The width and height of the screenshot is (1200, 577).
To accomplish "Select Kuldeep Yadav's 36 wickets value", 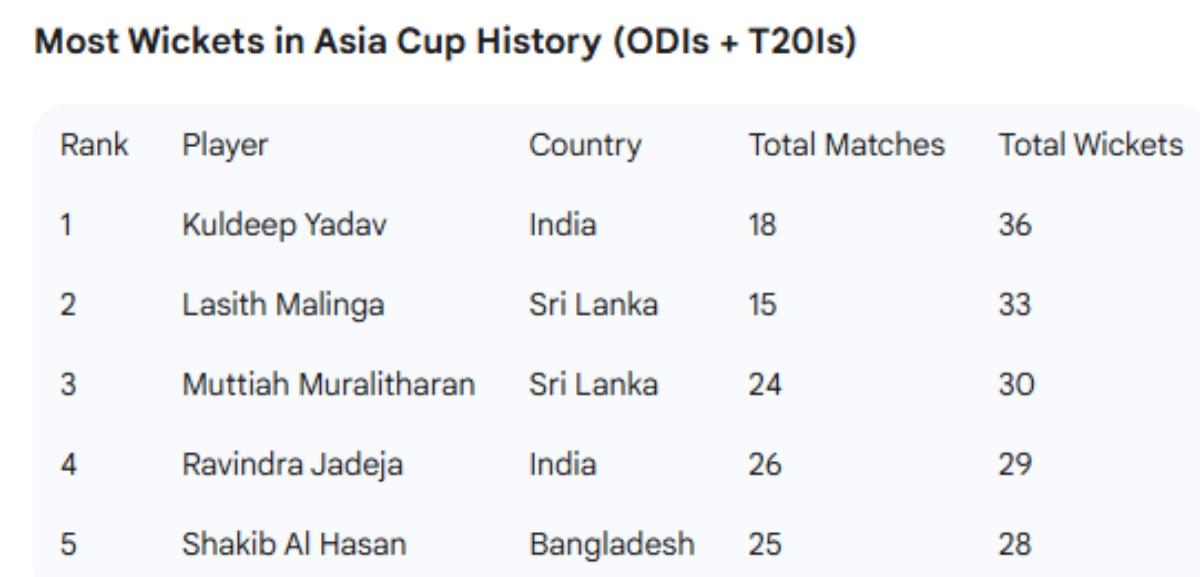I will [x=1014, y=225].
